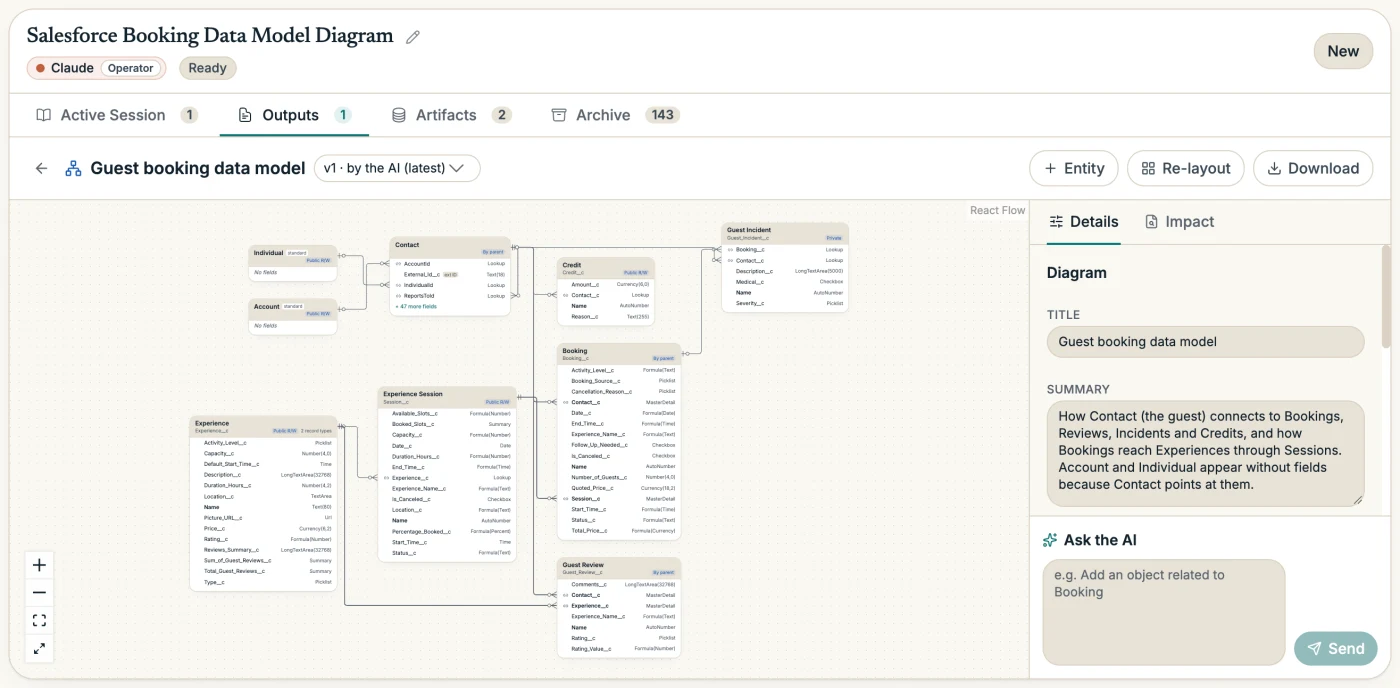Click the book icon on Active Session tab
1400x688 pixels.
pyautogui.click(x=44, y=115)
